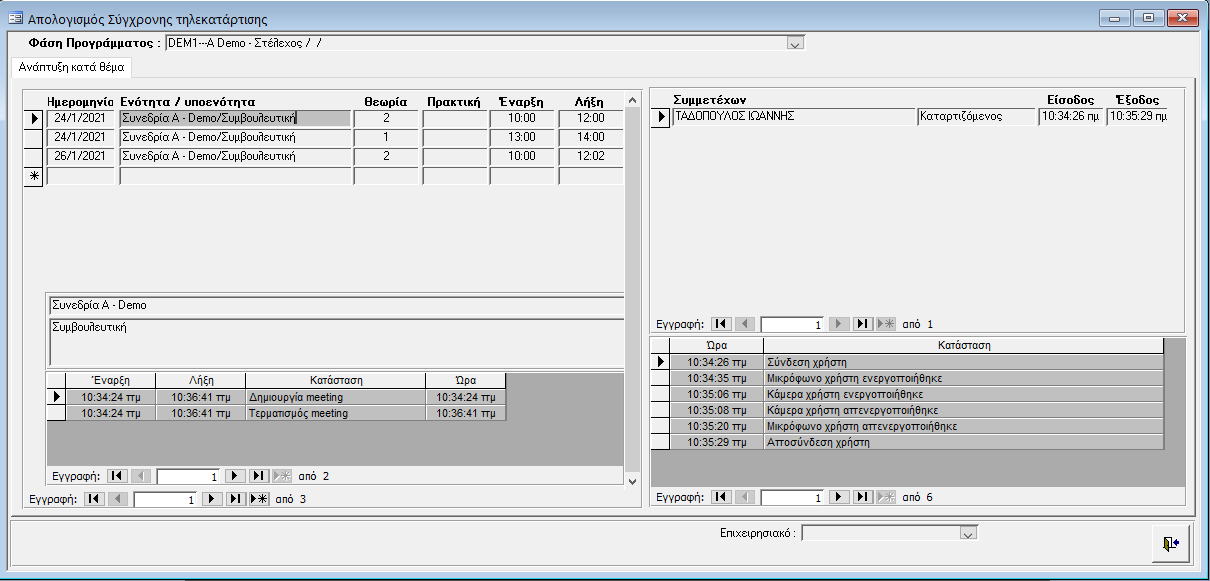Go to next record in the 'από 2' navigator
Image resolution: width=1210 pixels, height=581 pixels.
click(235, 477)
